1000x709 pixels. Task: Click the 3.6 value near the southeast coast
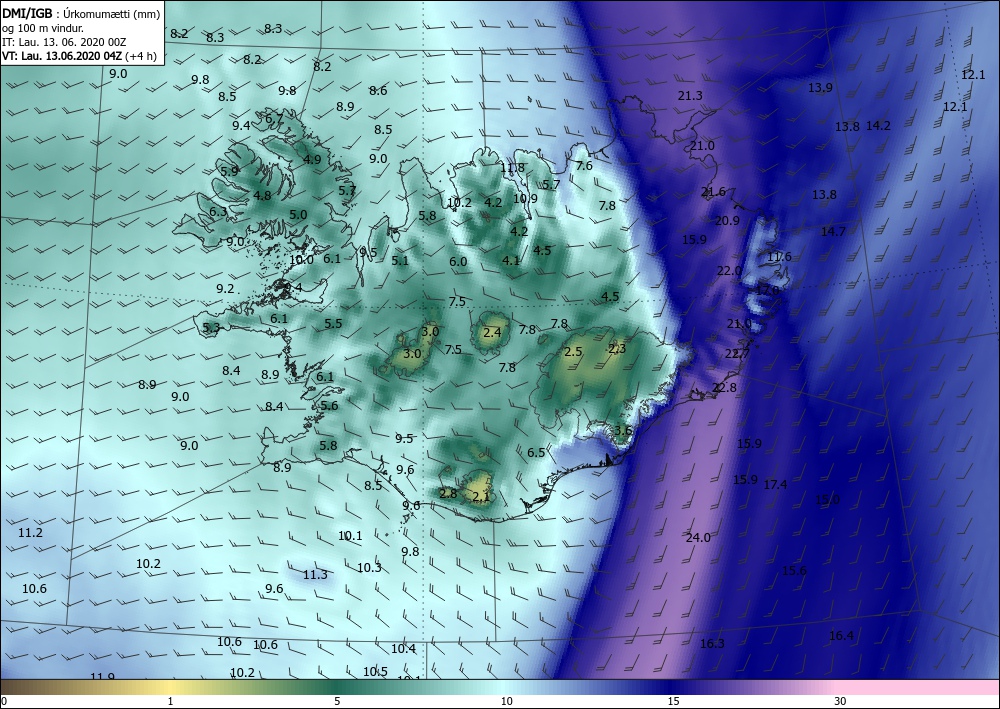623,430
